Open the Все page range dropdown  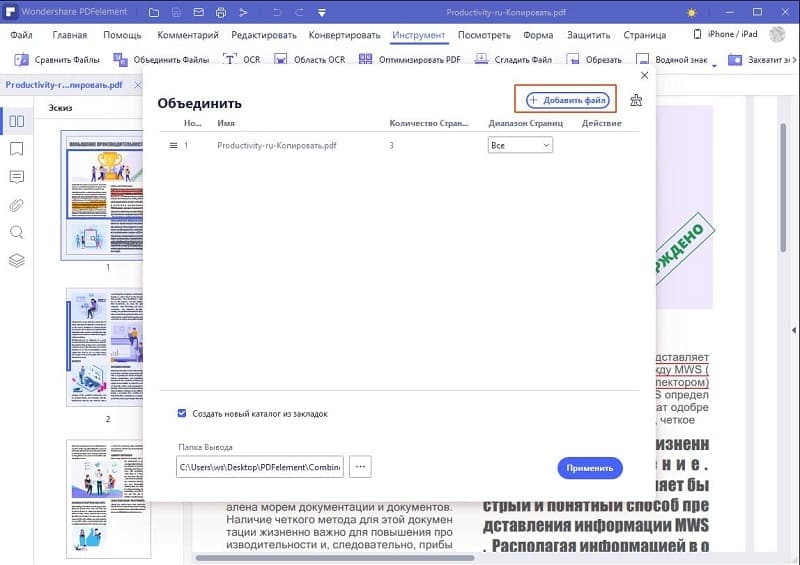pos(520,145)
